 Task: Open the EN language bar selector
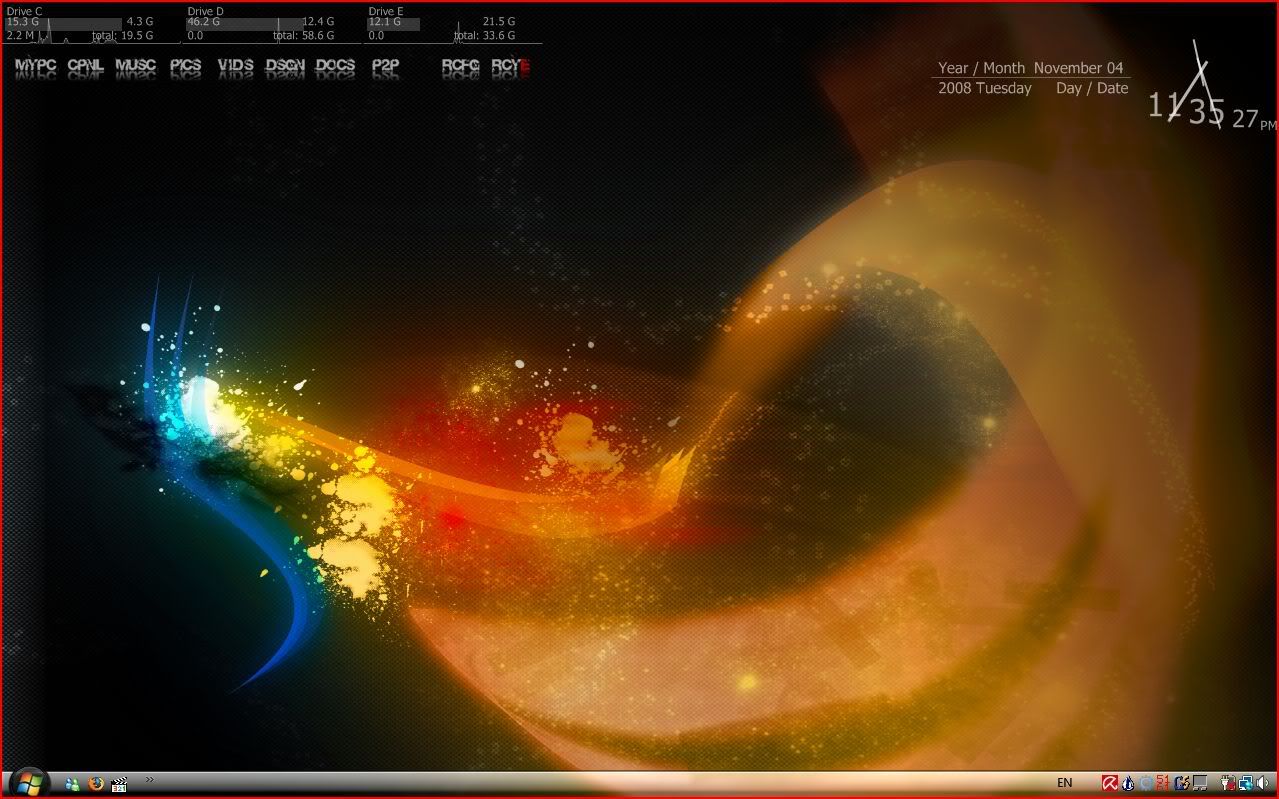1065,783
